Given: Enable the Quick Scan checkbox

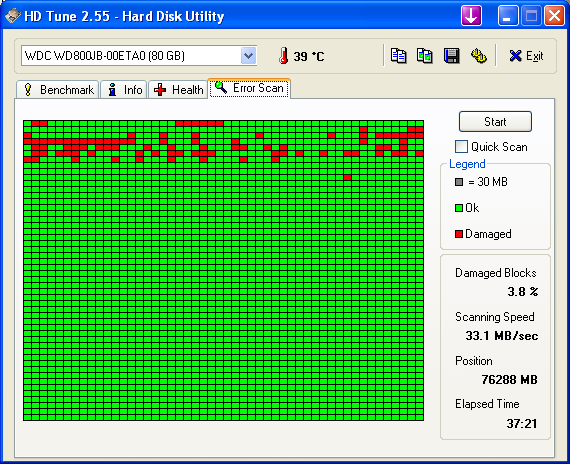Looking at the screenshot, I should click(461, 147).
